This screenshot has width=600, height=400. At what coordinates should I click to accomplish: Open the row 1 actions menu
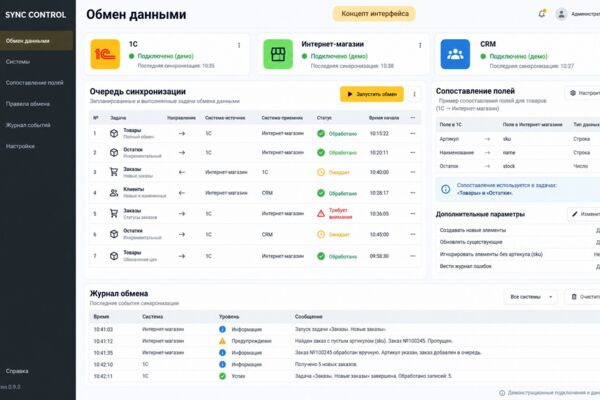pos(412,133)
